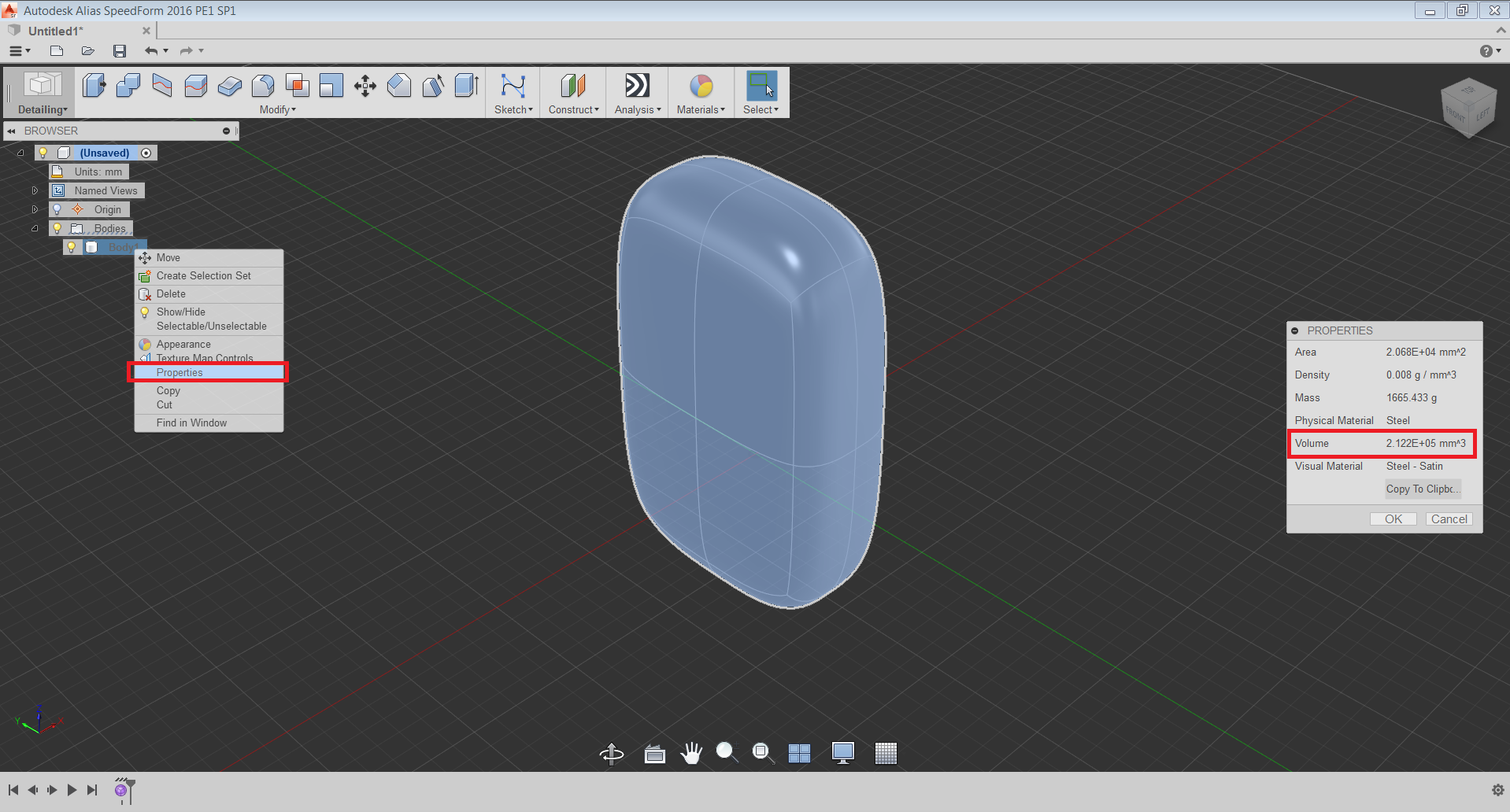Expand the Named Views tree node

pyautogui.click(x=35, y=190)
